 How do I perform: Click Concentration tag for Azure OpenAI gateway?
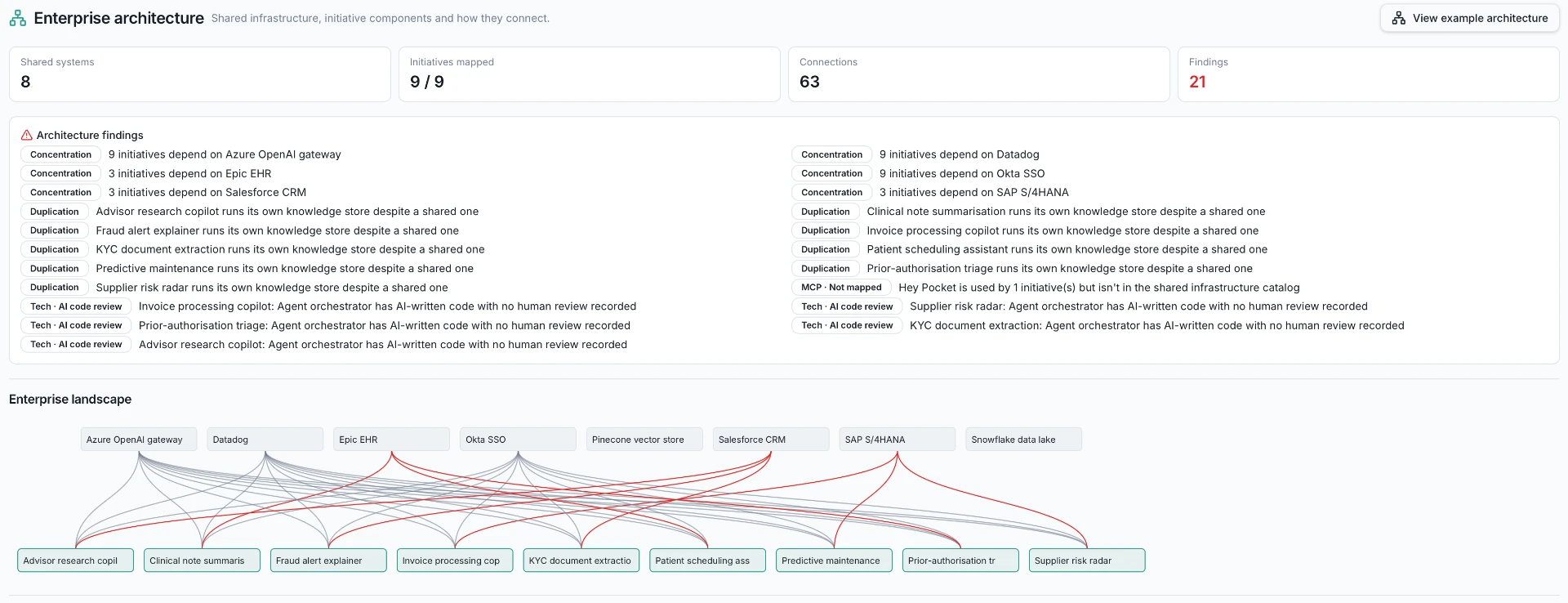(x=60, y=154)
